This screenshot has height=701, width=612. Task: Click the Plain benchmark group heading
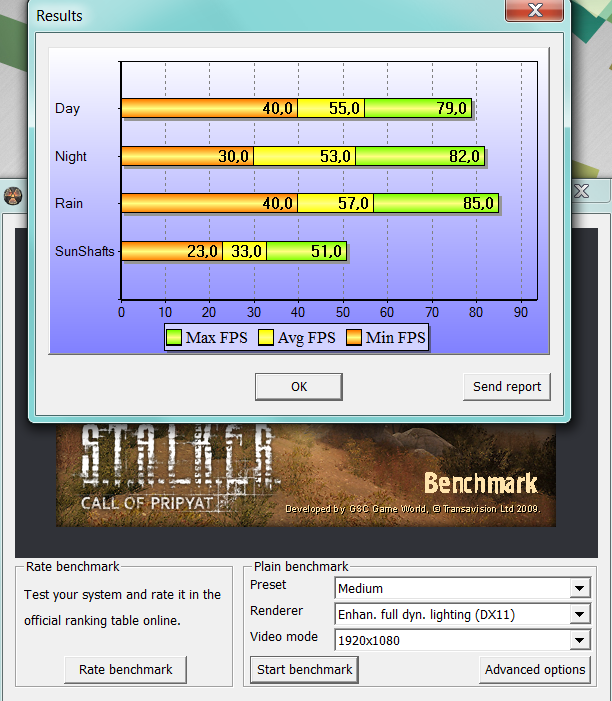point(301,566)
